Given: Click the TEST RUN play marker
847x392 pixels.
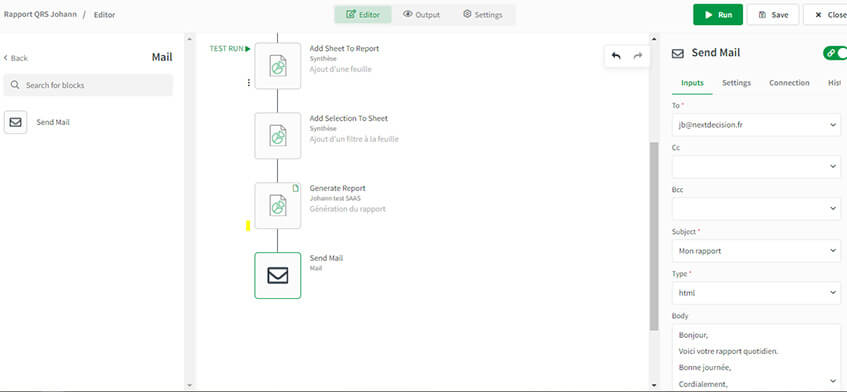Looking at the screenshot, I should (230, 49).
